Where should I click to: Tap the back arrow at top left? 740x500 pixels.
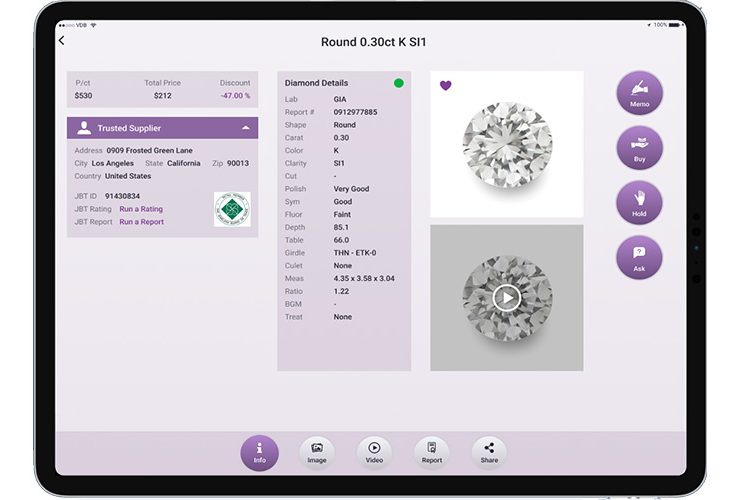tap(62, 41)
